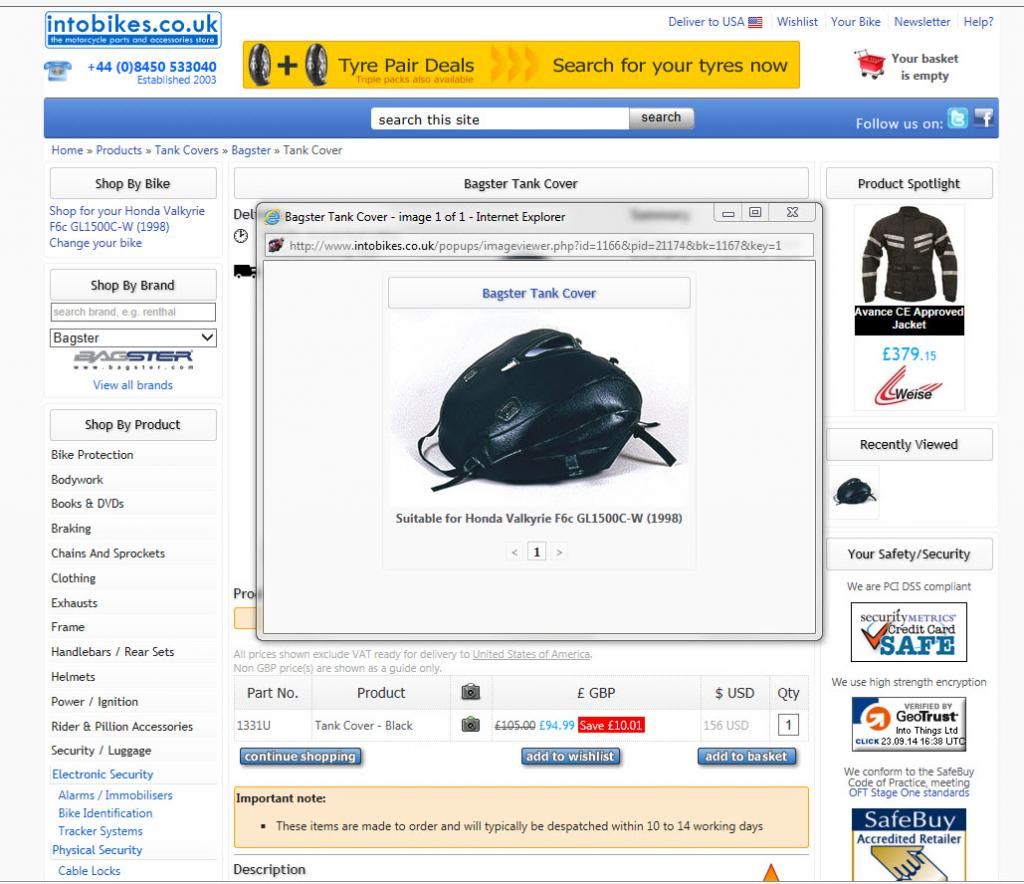Open Tracker Systems link

click(x=101, y=830)
